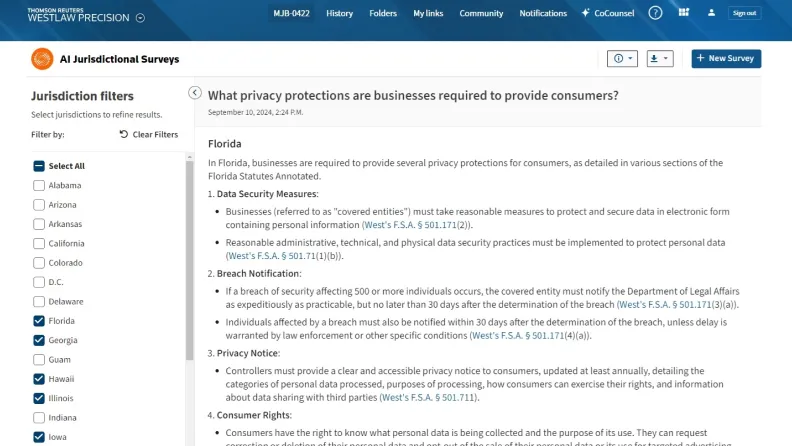Uncheck the Florida jurisdiction checkbox
792x446 pixels.
[x=39, y=321]
